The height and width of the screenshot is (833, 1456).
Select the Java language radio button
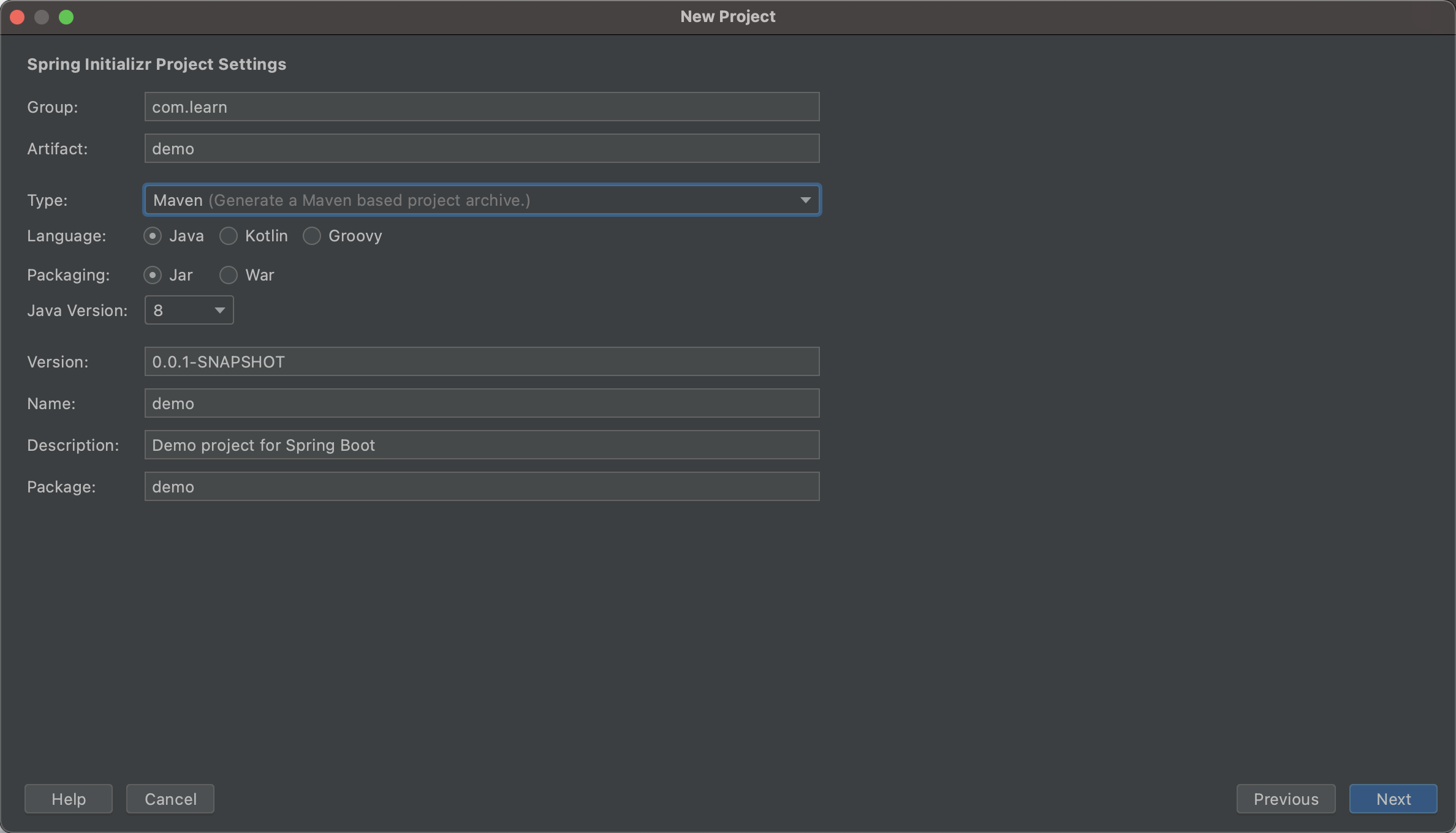[x=153, y=236]
